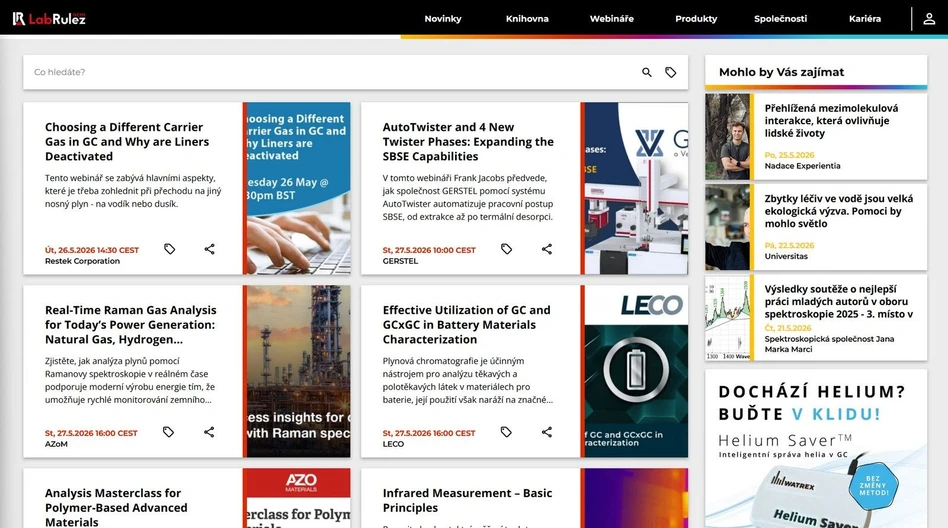The image size is (948, 528).
Task: Open 'Infrared Measurement – Basic Principles' title
Action: (x=467, y=500)
